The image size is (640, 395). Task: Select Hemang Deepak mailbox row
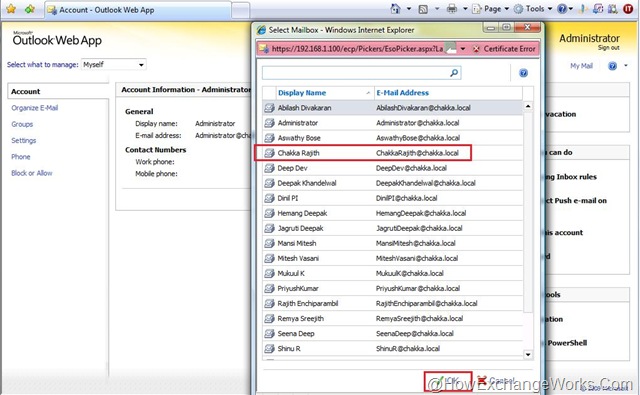(x=392, y=213)
